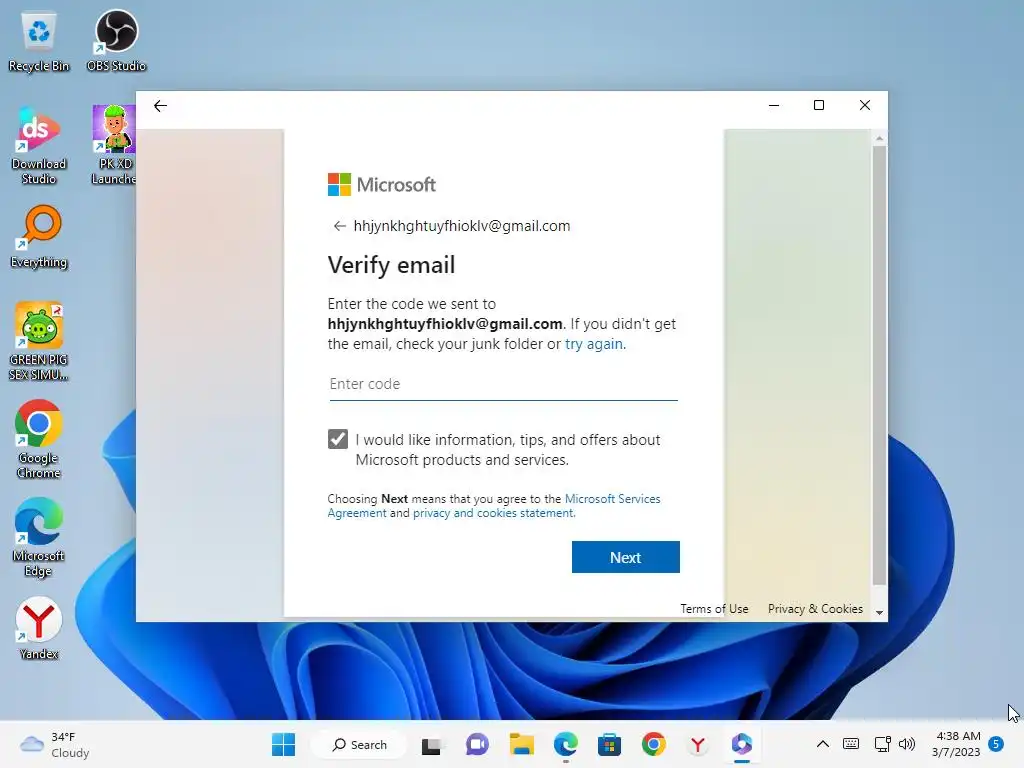1024x768 pixels.
Task: Click the active Microsoft 365 taskbar icon
Action: (742, 744)
